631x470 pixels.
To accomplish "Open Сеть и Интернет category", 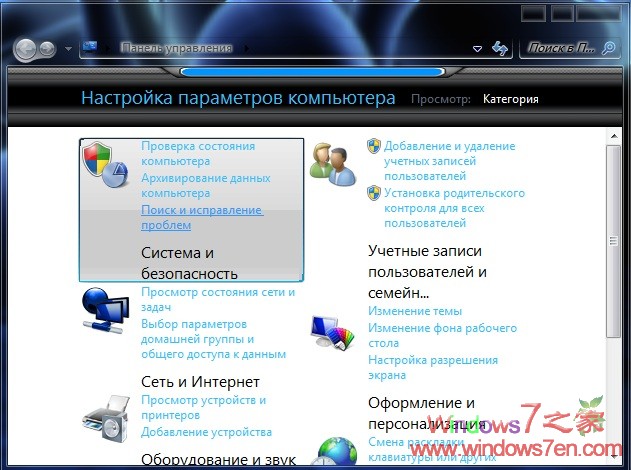I will [x=200, y=381].
